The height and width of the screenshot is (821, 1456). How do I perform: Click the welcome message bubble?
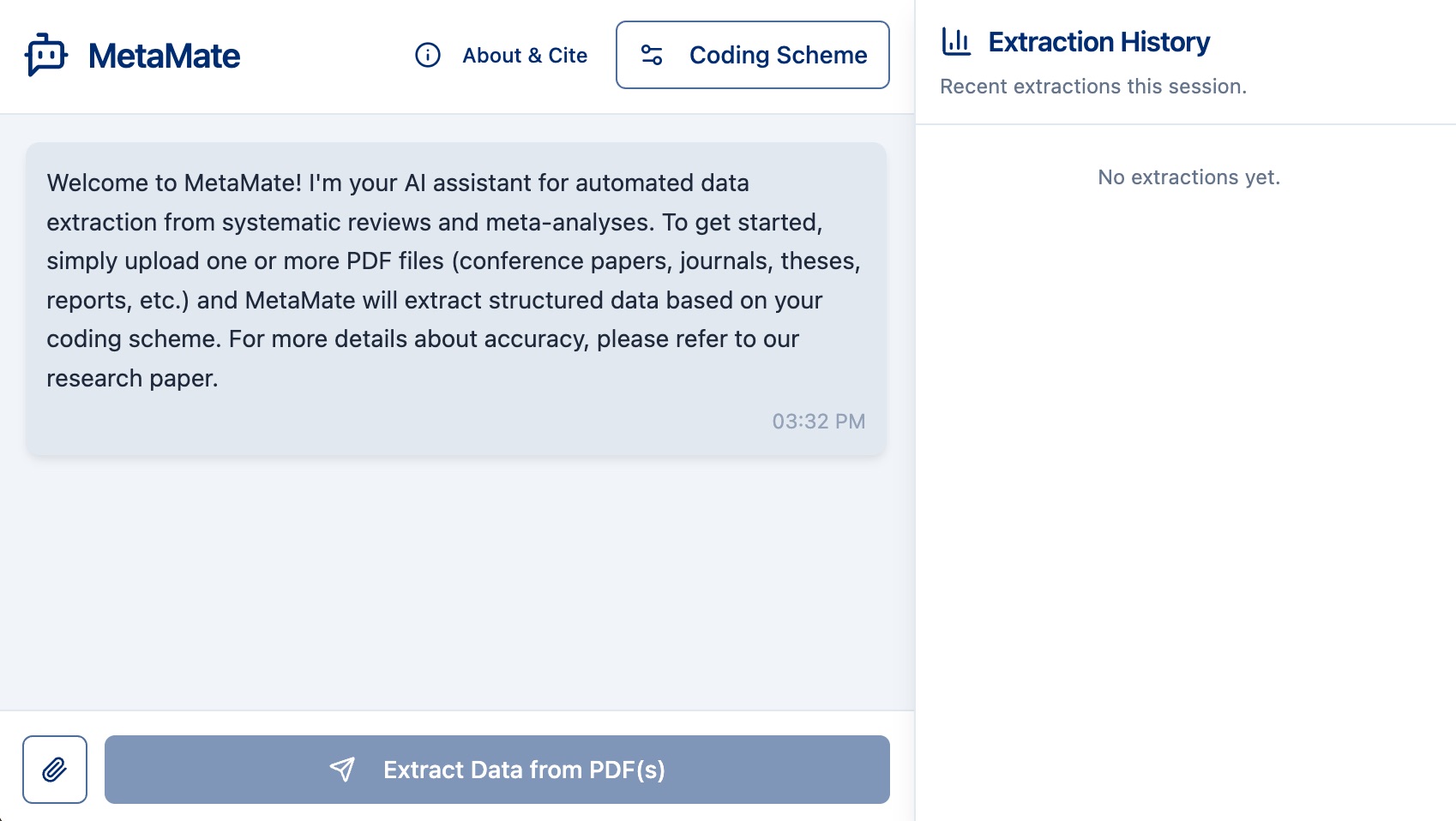pos(456,299)
